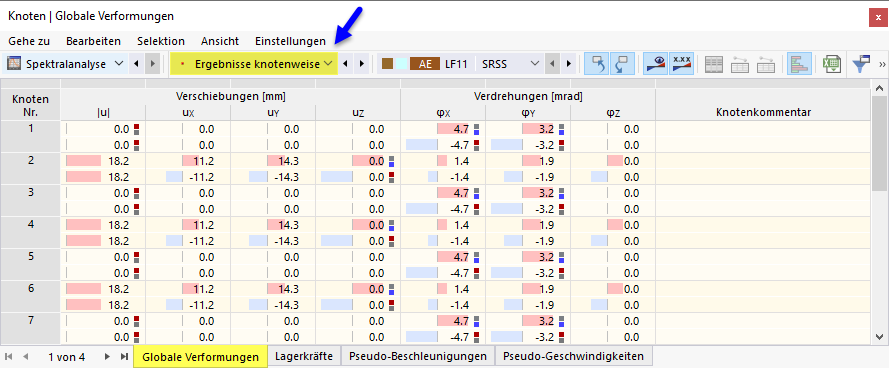Export table to Excel
Image resolution: width=889 pixels, height=368 pixels.
(x=832, y=64)
